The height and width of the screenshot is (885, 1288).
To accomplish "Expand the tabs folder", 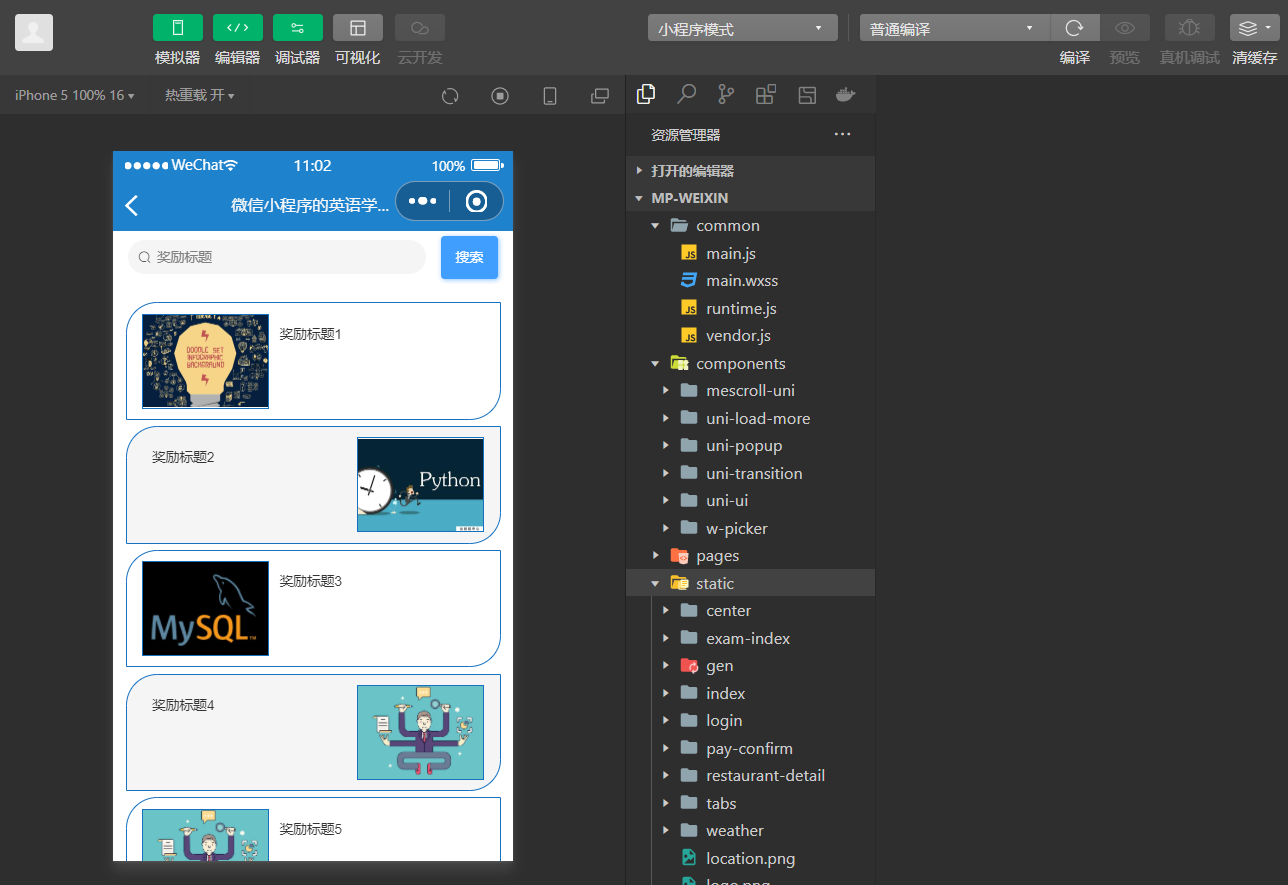I will (x=750, y=803).
